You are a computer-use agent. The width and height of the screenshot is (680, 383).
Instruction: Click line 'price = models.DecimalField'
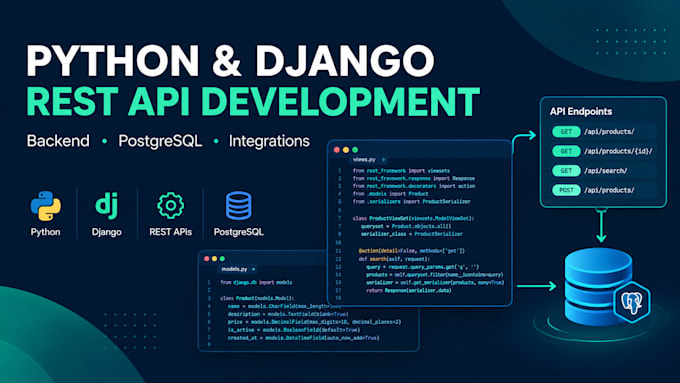(314, 322)
